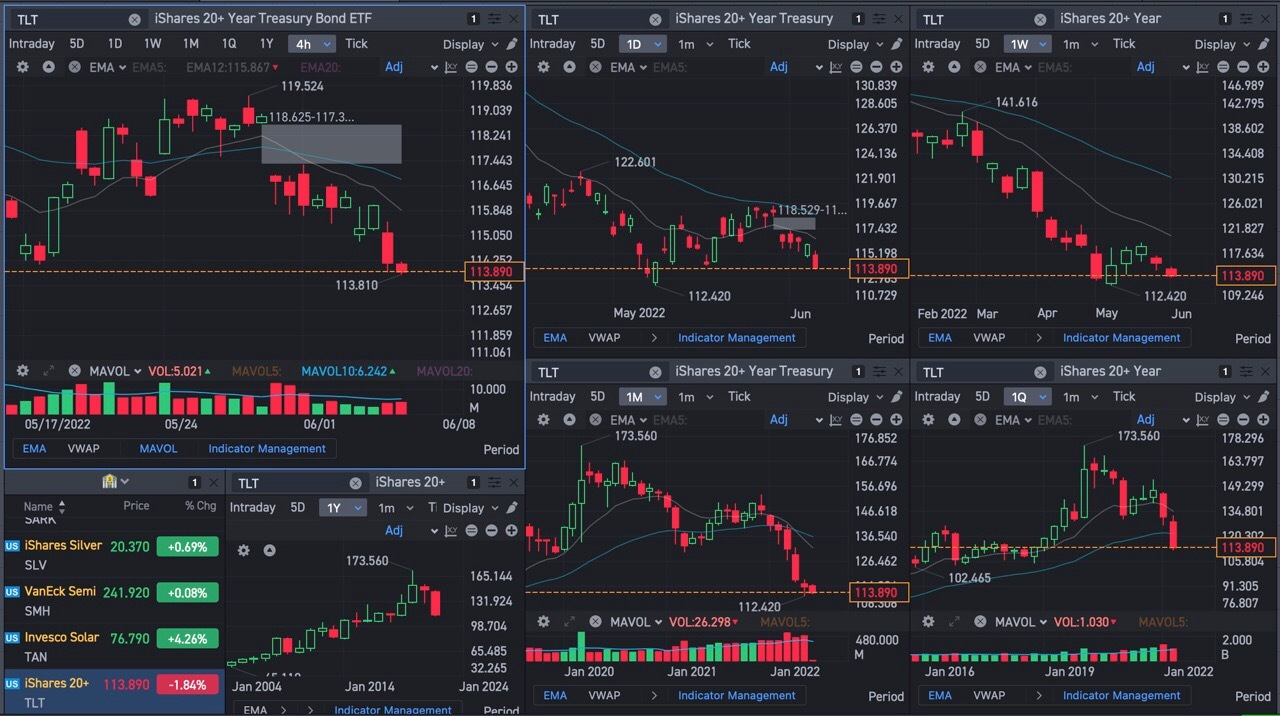Screen dimensions: 1280x716
Task: Click link group badge 1 in 4h chart
Action: 474,19
